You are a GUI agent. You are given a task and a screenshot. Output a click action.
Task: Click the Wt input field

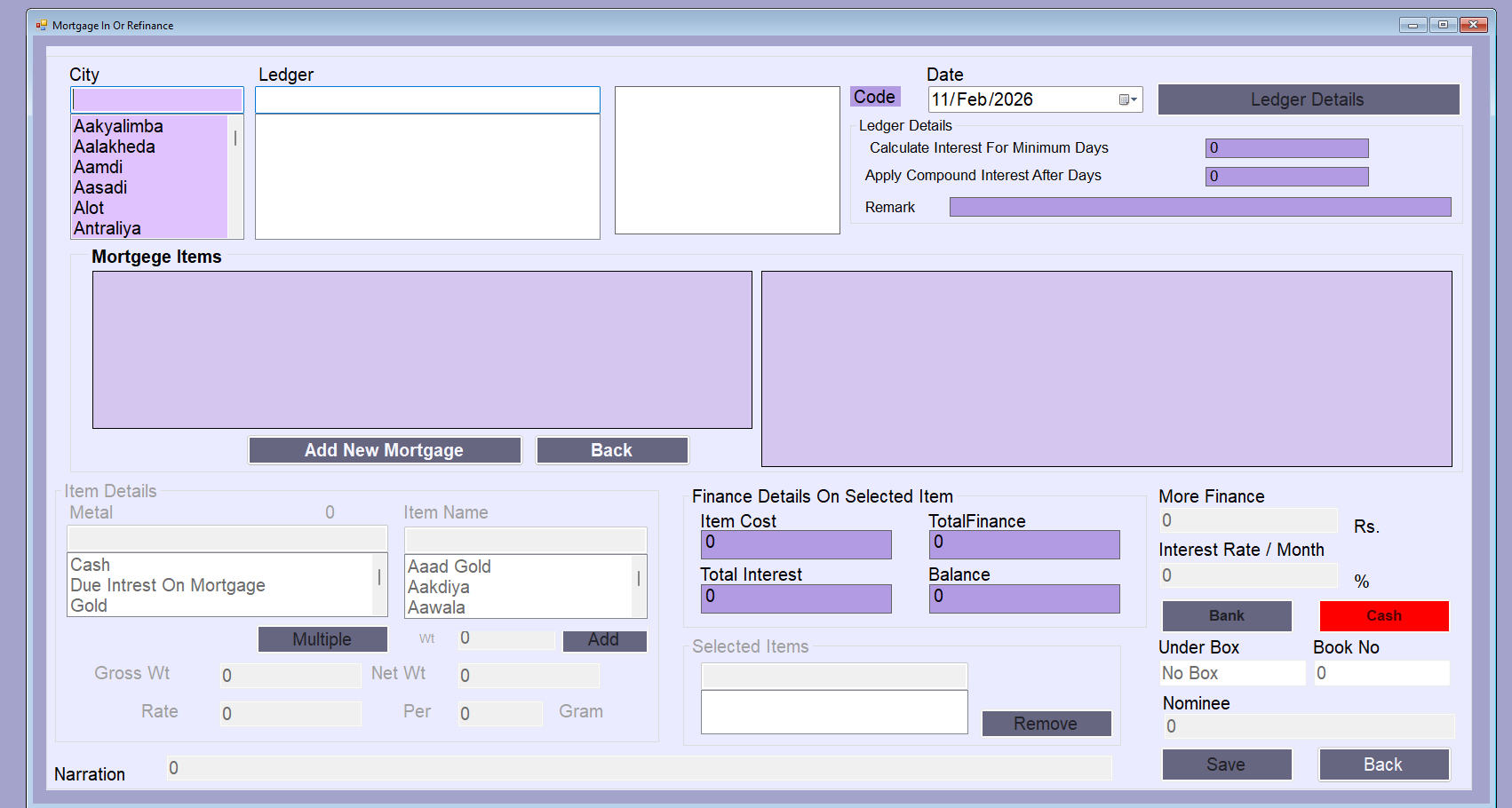[x=506, y=639]
